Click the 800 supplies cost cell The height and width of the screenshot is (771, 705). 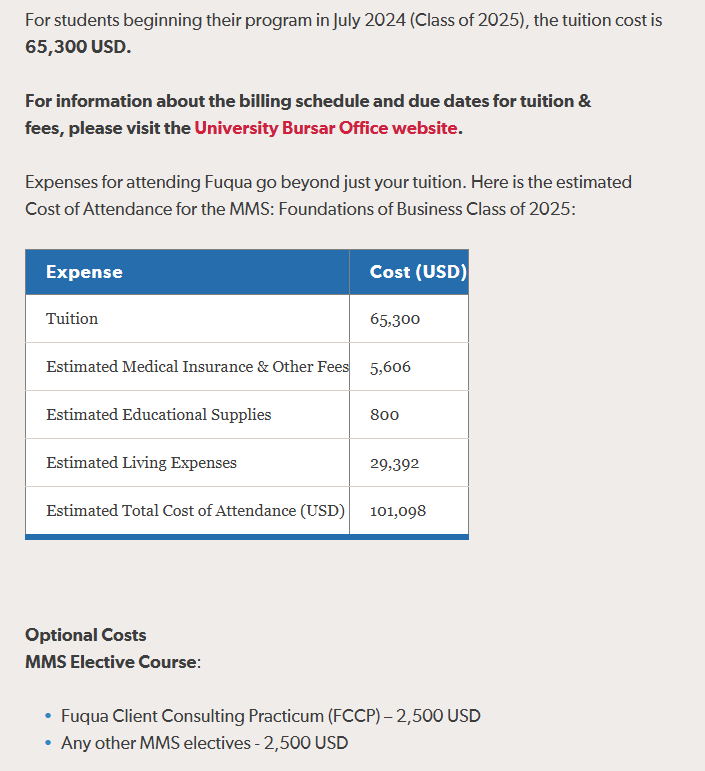(384, 415)
